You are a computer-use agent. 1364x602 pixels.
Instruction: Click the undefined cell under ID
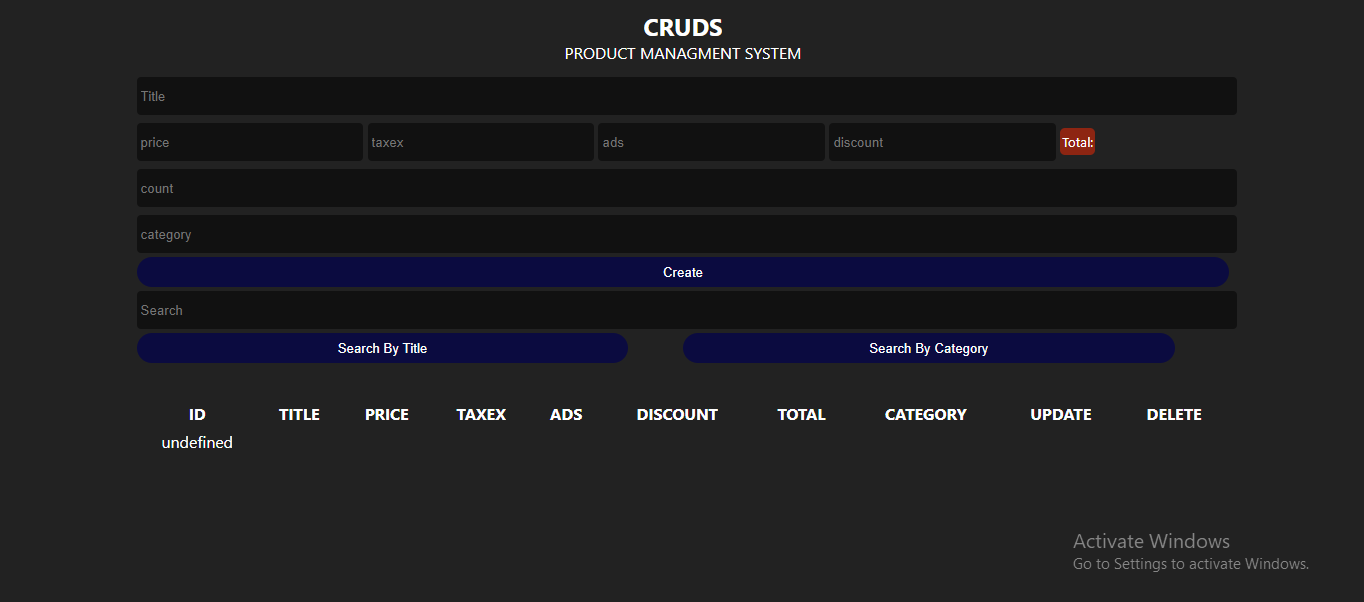pos(197,442)
